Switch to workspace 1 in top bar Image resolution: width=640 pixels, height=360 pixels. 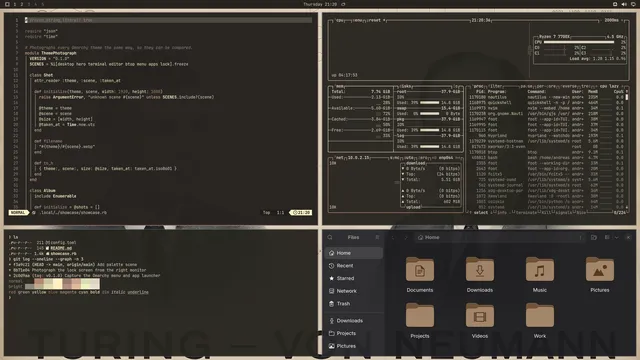15,4
